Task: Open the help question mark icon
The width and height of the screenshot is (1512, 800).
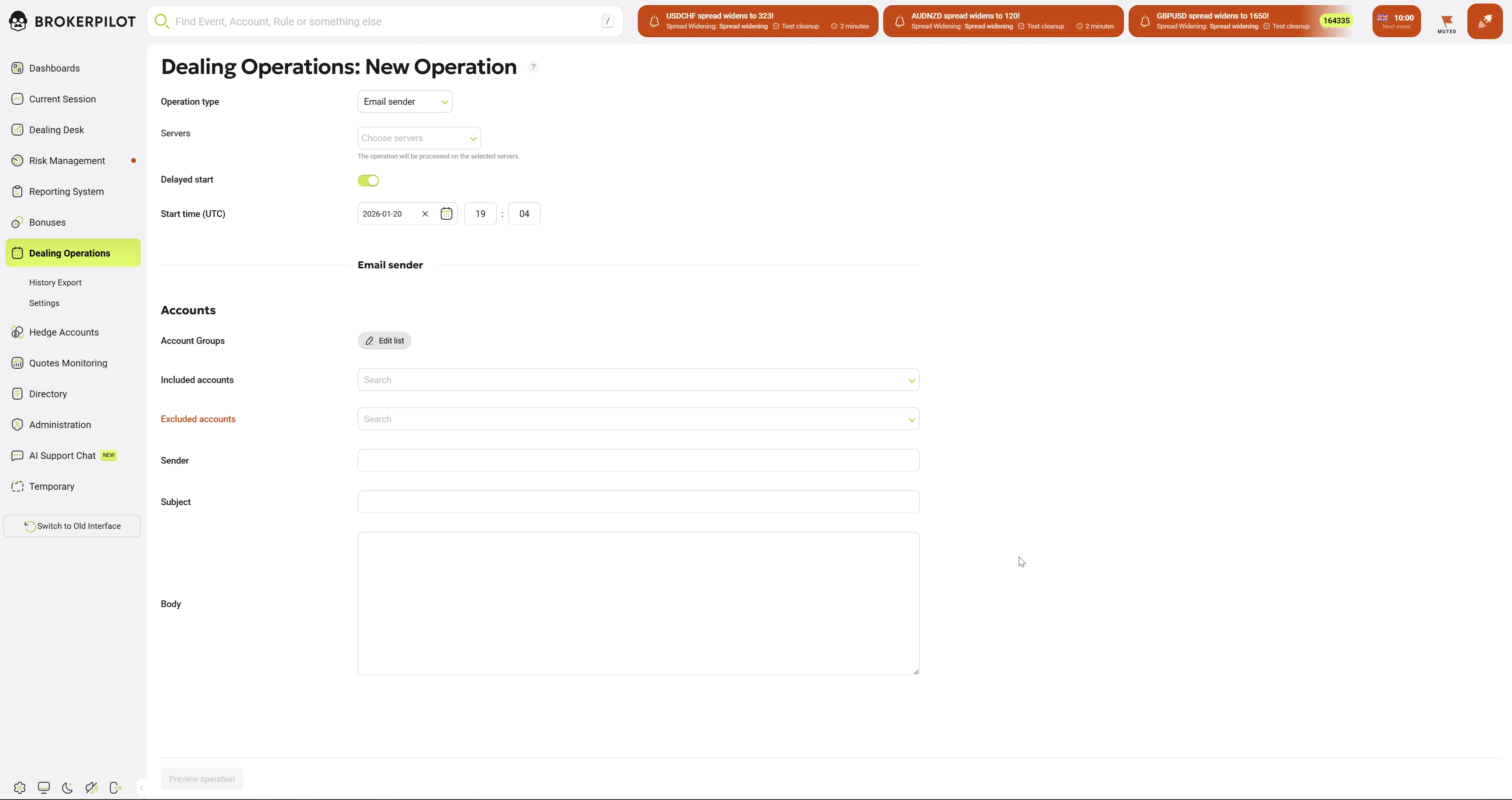Action: pyautogui.click(x=533, y=67)
